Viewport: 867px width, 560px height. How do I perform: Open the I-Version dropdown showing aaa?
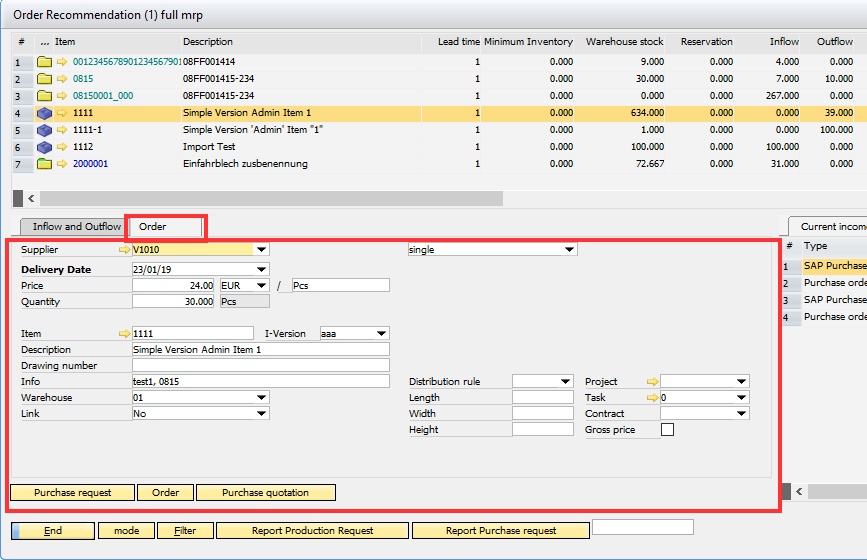tap(381, 334)
